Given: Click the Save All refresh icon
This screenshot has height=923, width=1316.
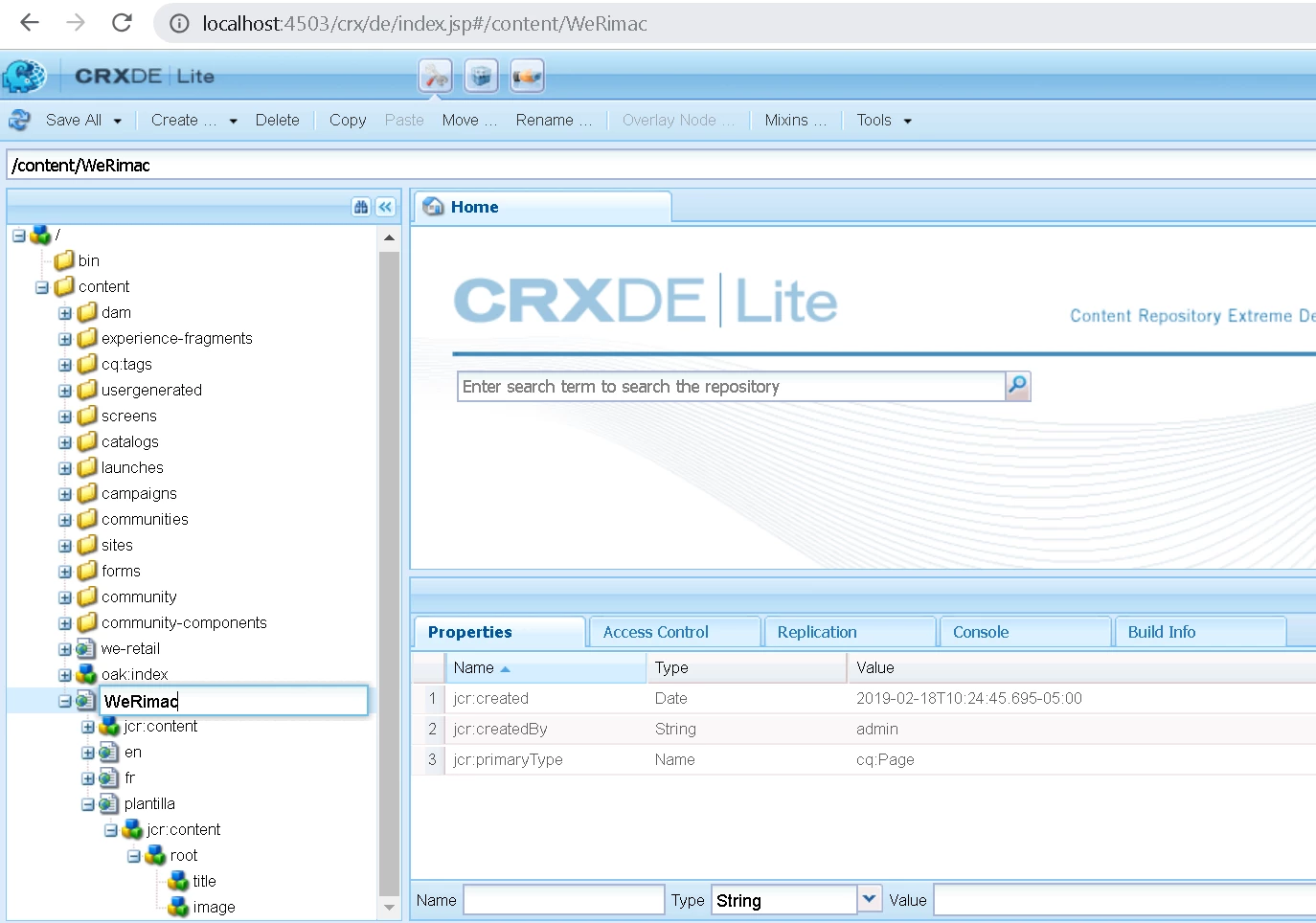Looking at the screenshot, I should (20, 120).
